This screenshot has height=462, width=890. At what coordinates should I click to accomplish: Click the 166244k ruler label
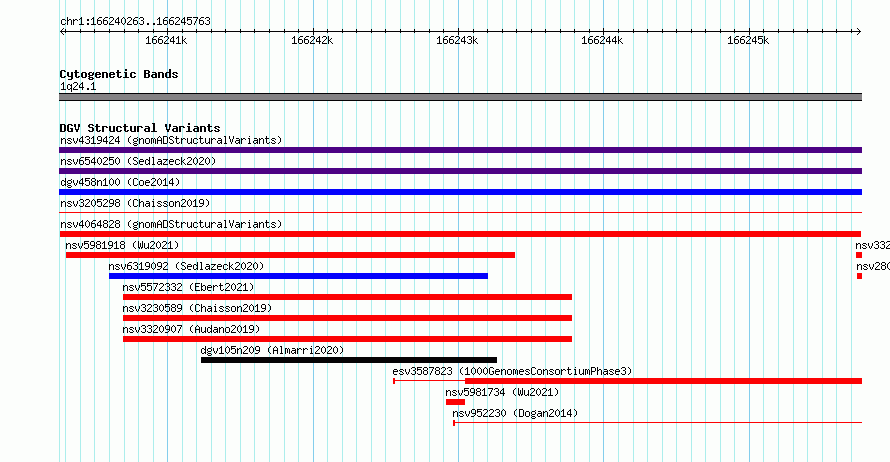tap(602, 41)
